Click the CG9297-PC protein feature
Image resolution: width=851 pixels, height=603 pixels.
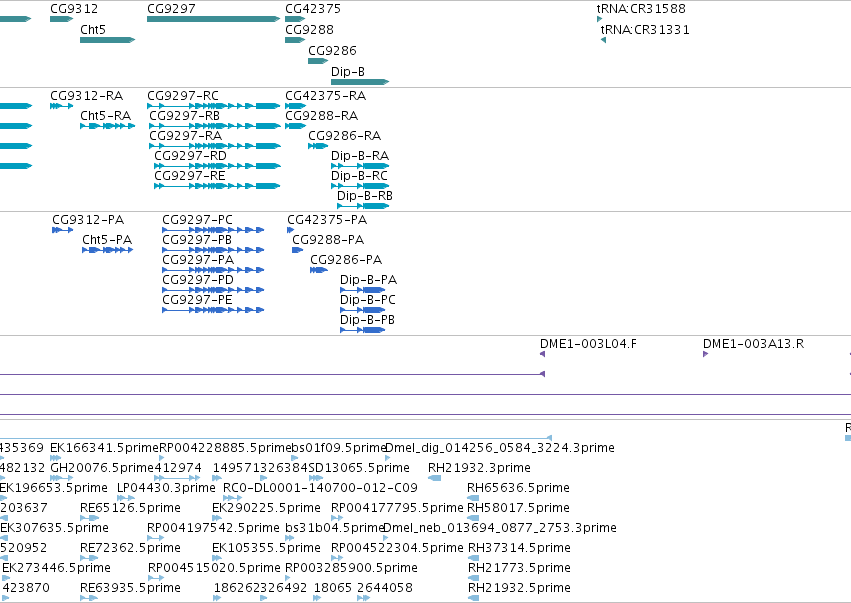(213, 230)
